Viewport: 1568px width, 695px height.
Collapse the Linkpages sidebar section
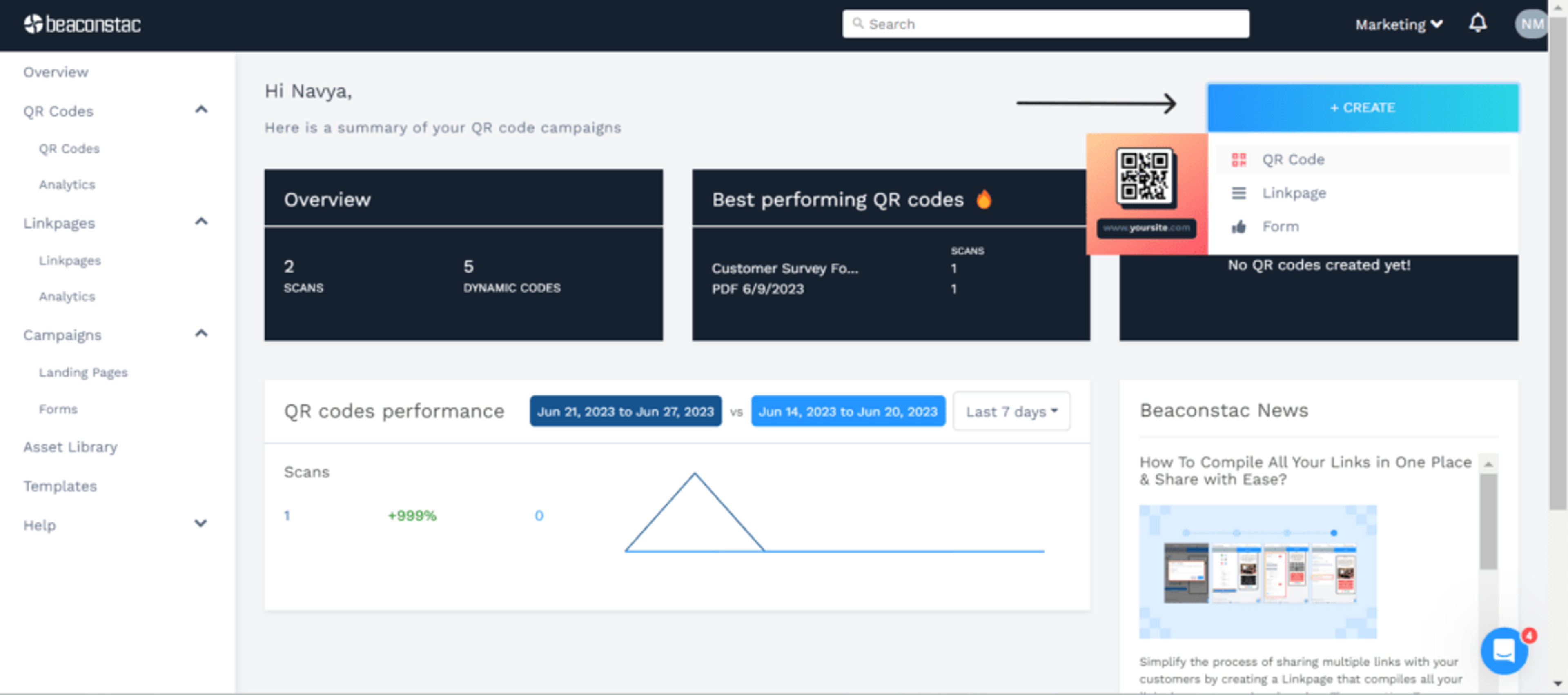pyautogui.click(x=201, y=222)
